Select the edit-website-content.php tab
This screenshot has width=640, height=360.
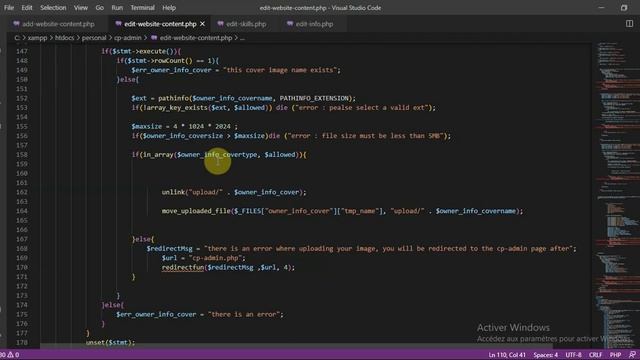[x=160, y=24]
